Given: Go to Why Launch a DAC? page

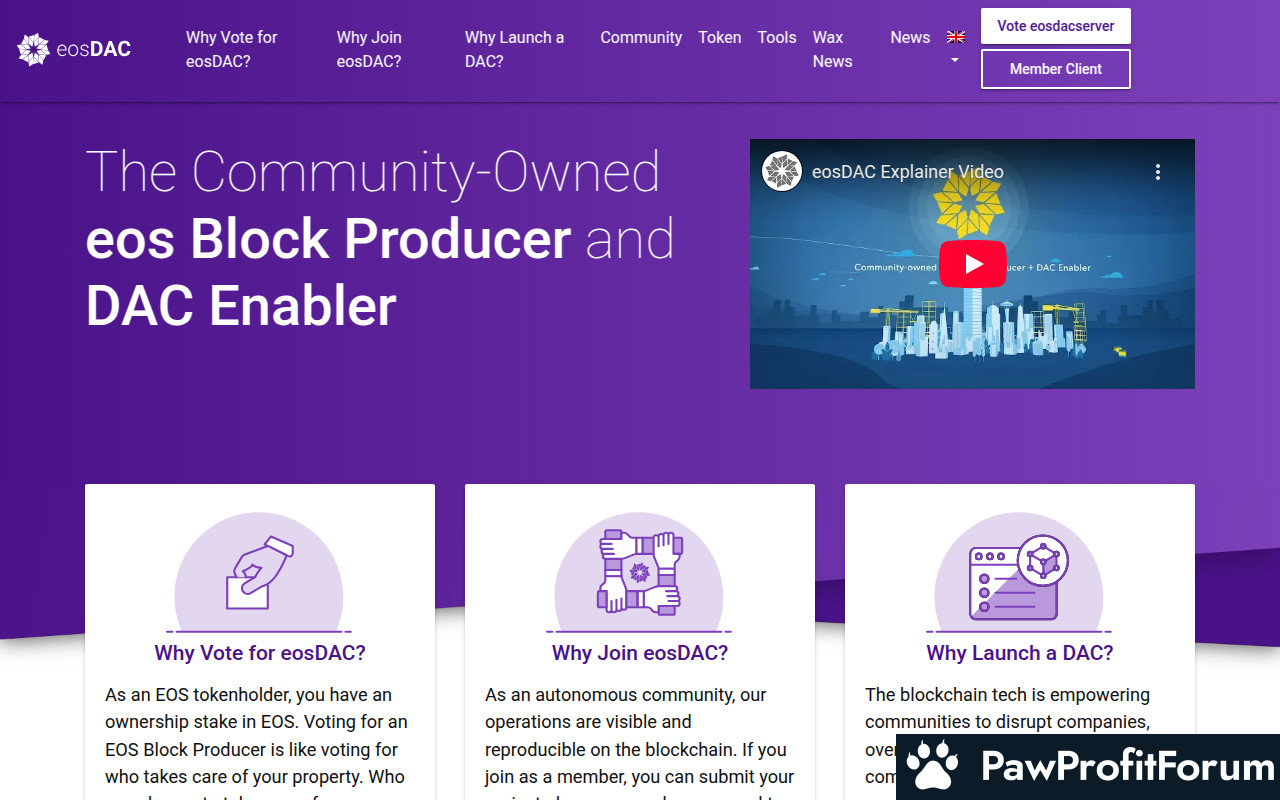Looking at the screenshot, I should coord(514,49).
